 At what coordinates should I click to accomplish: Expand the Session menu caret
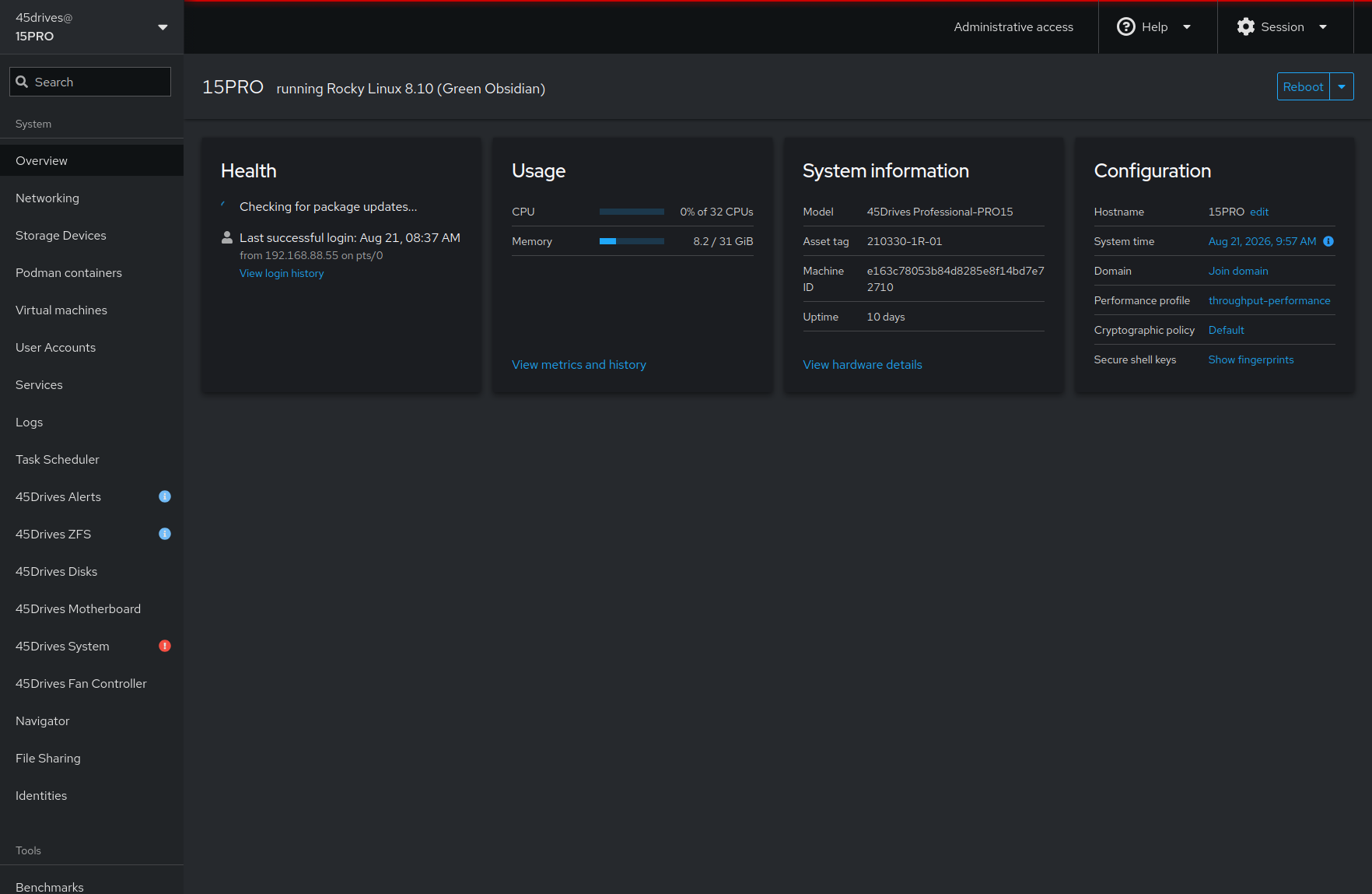pyautogui.click(x=1323, y=27)
